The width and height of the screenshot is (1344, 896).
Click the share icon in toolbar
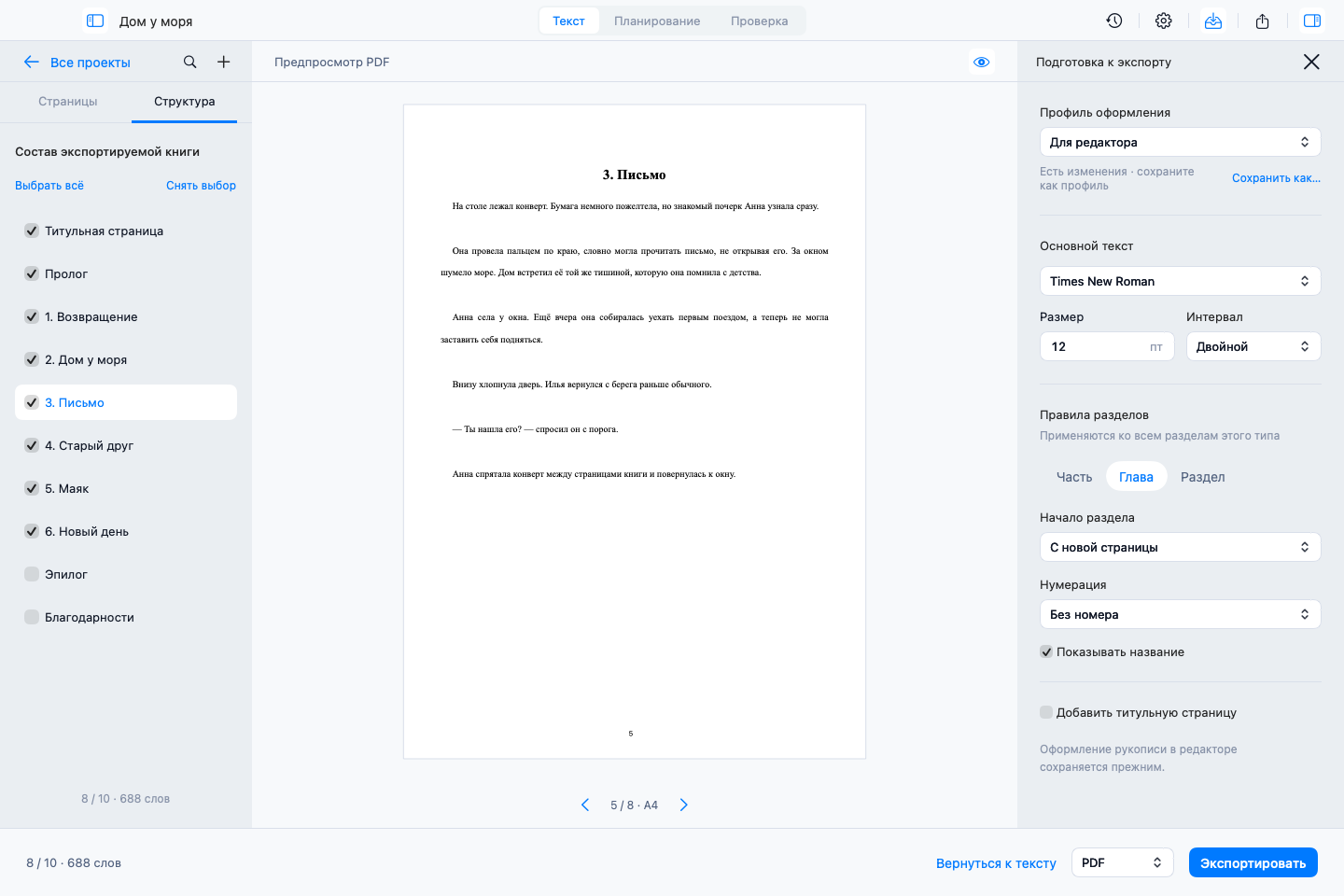[1263, 21]
